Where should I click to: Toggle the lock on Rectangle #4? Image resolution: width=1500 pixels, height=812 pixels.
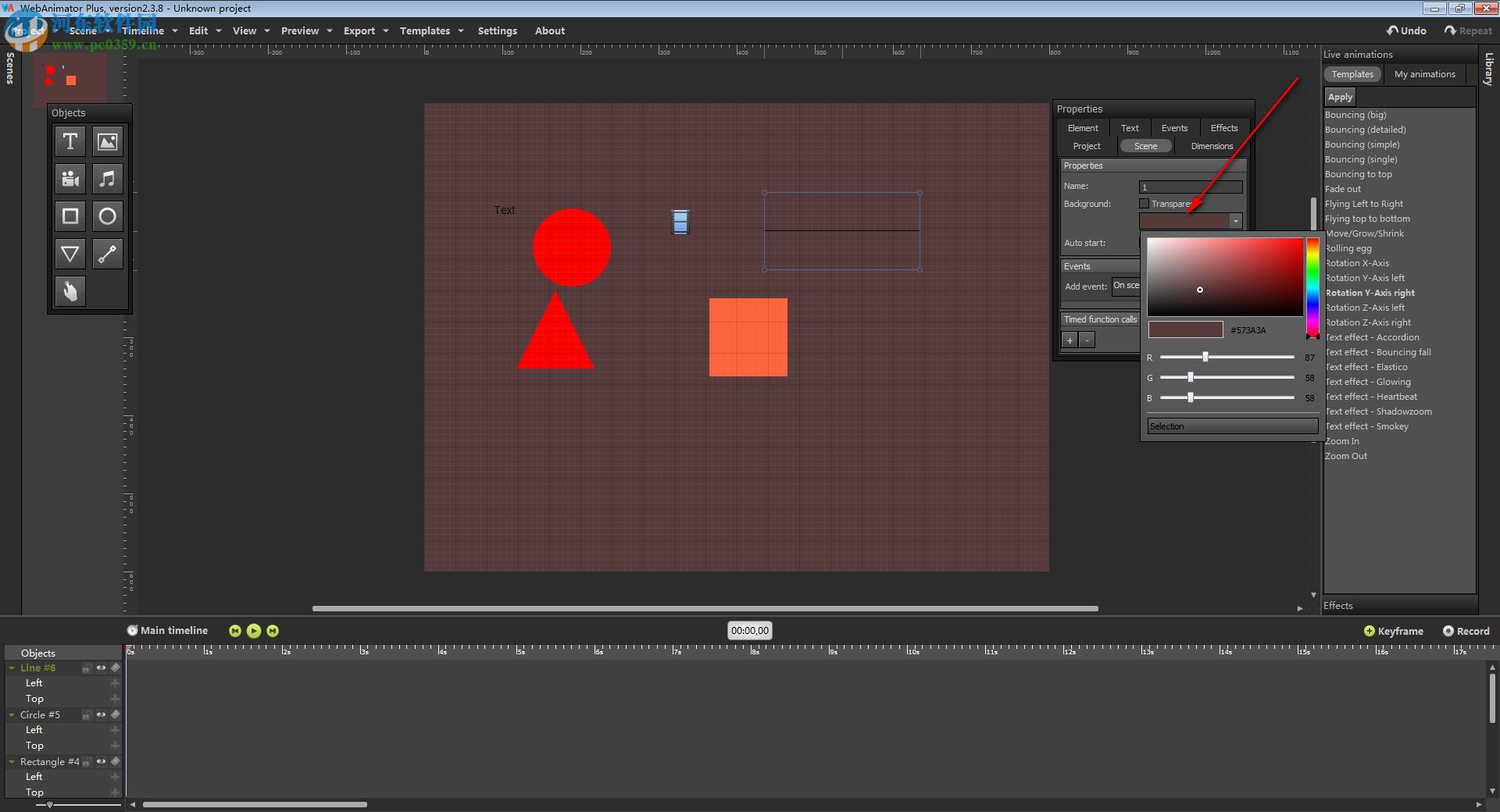coord(86,761)
